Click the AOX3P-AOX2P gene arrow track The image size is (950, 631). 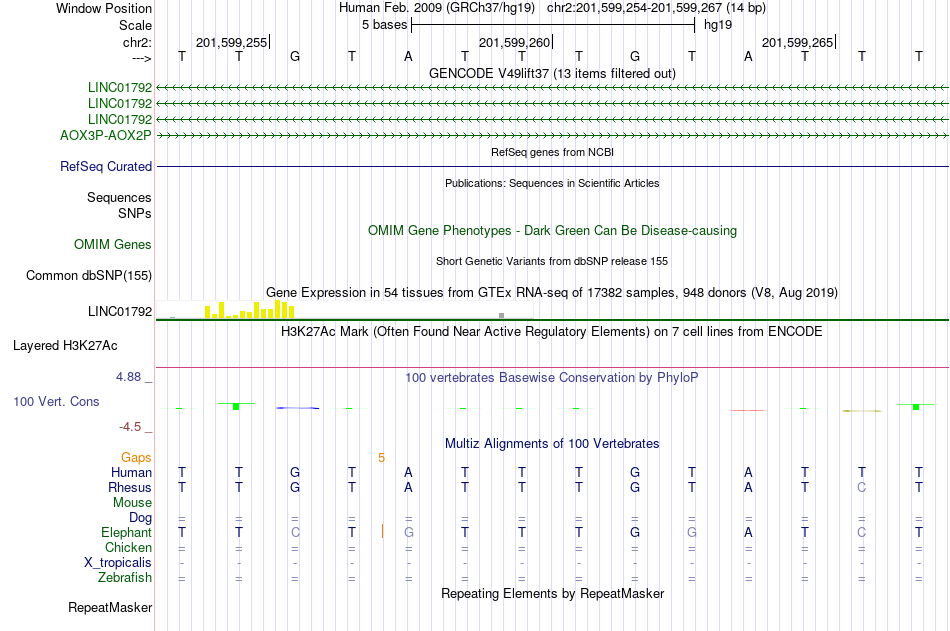(552, 135)
